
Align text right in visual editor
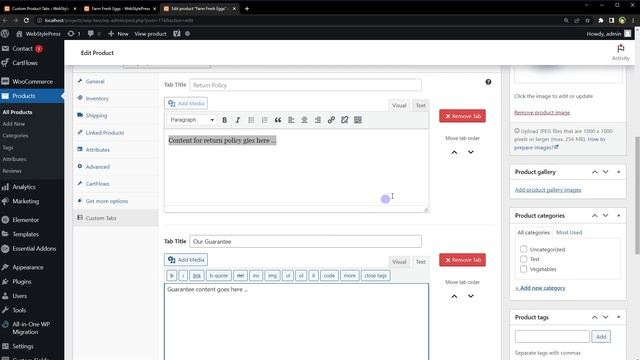pyautogui.click(x=318, y=120)
